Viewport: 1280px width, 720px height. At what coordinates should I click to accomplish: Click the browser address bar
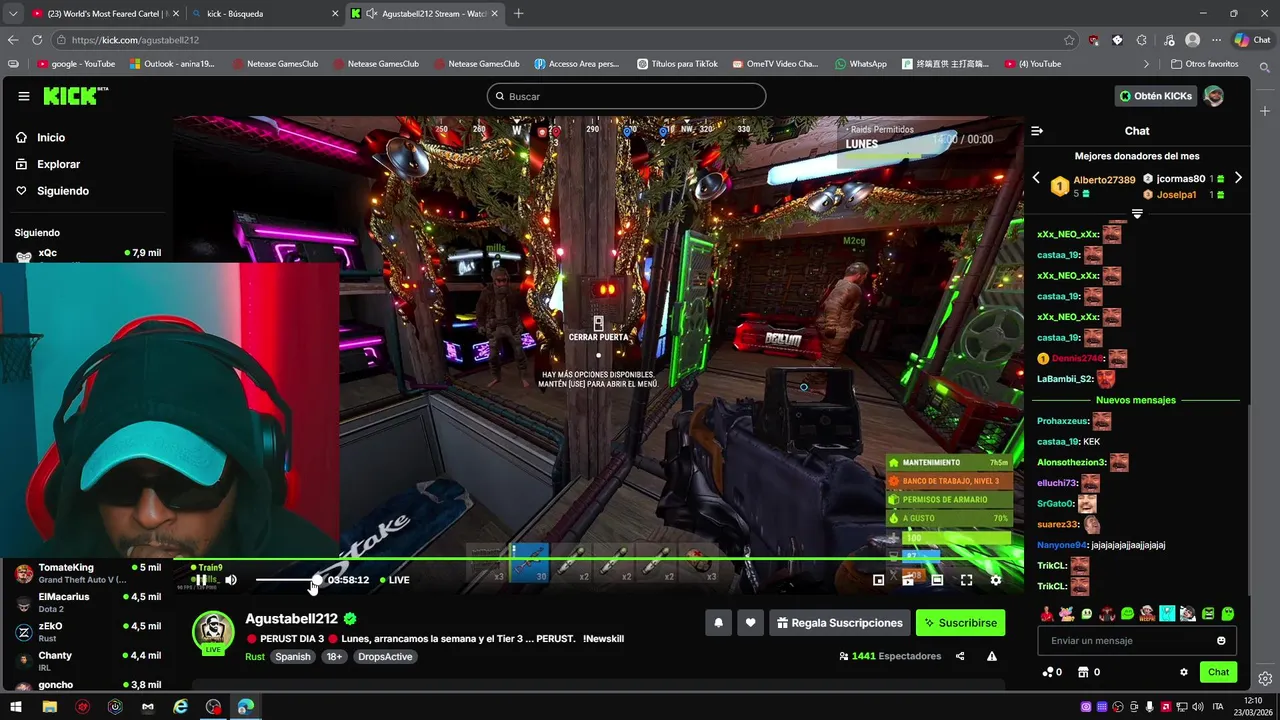pos(565,40)
